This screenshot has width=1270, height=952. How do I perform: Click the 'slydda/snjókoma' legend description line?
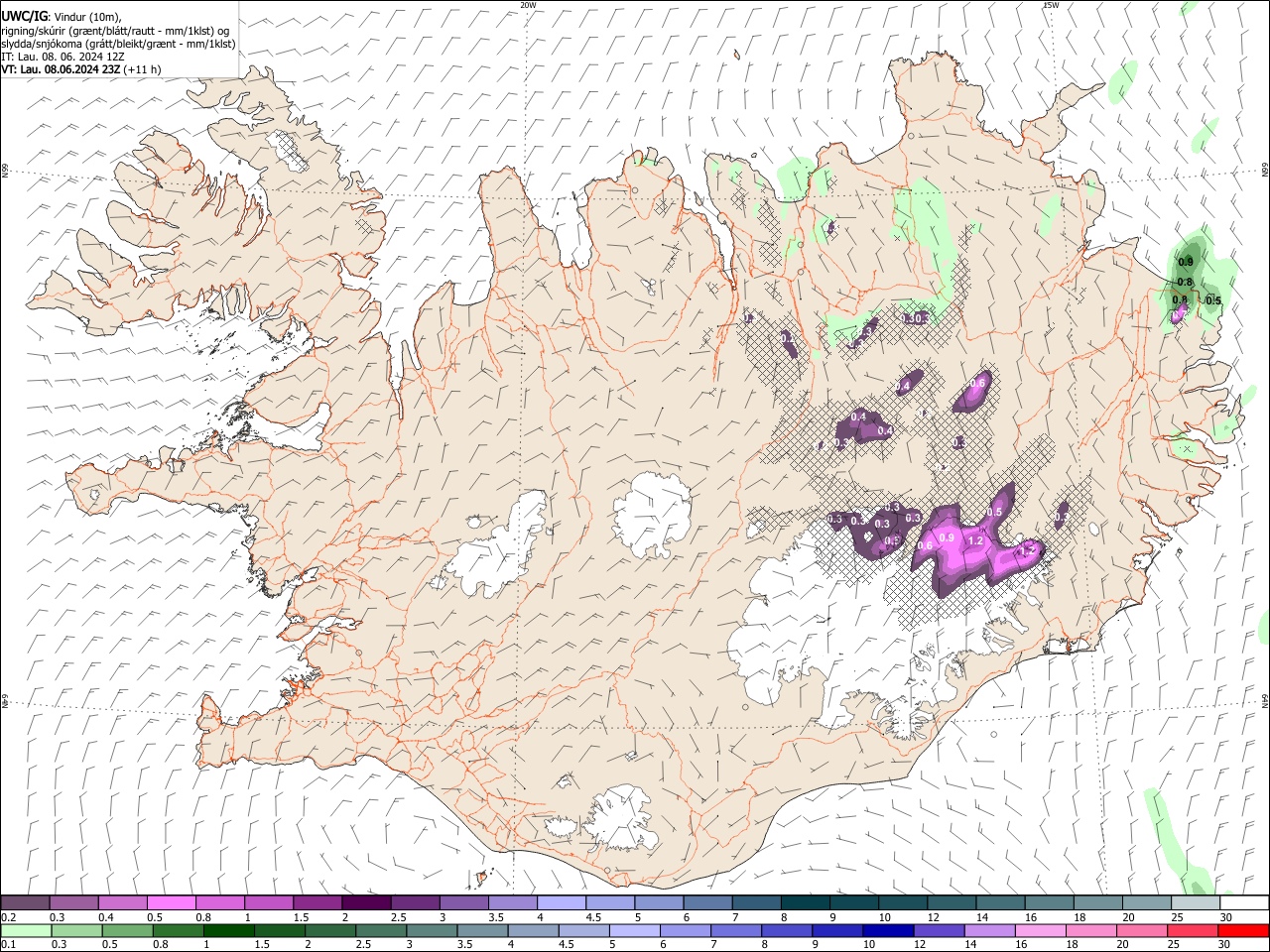click(x=118, y=44)
